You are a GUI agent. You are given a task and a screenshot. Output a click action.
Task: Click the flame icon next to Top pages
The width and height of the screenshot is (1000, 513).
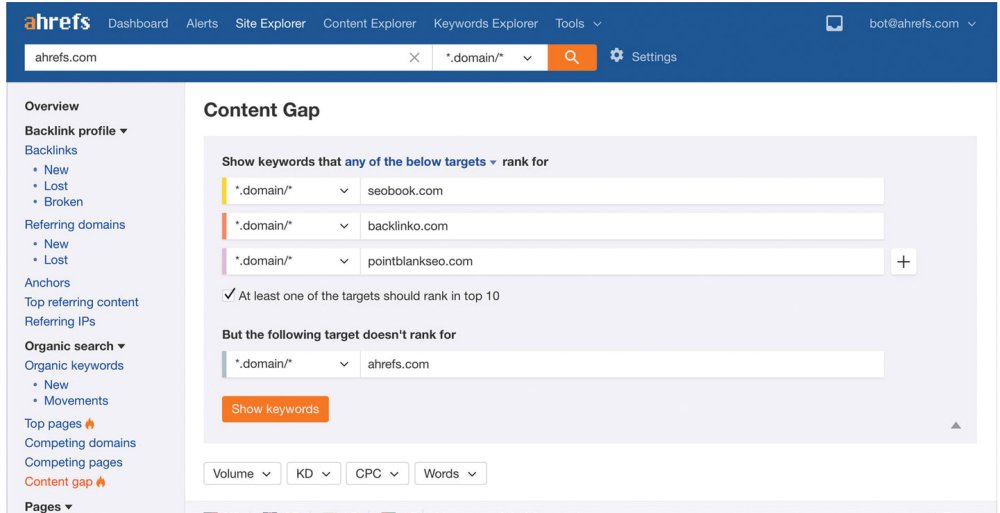point(90,424)
